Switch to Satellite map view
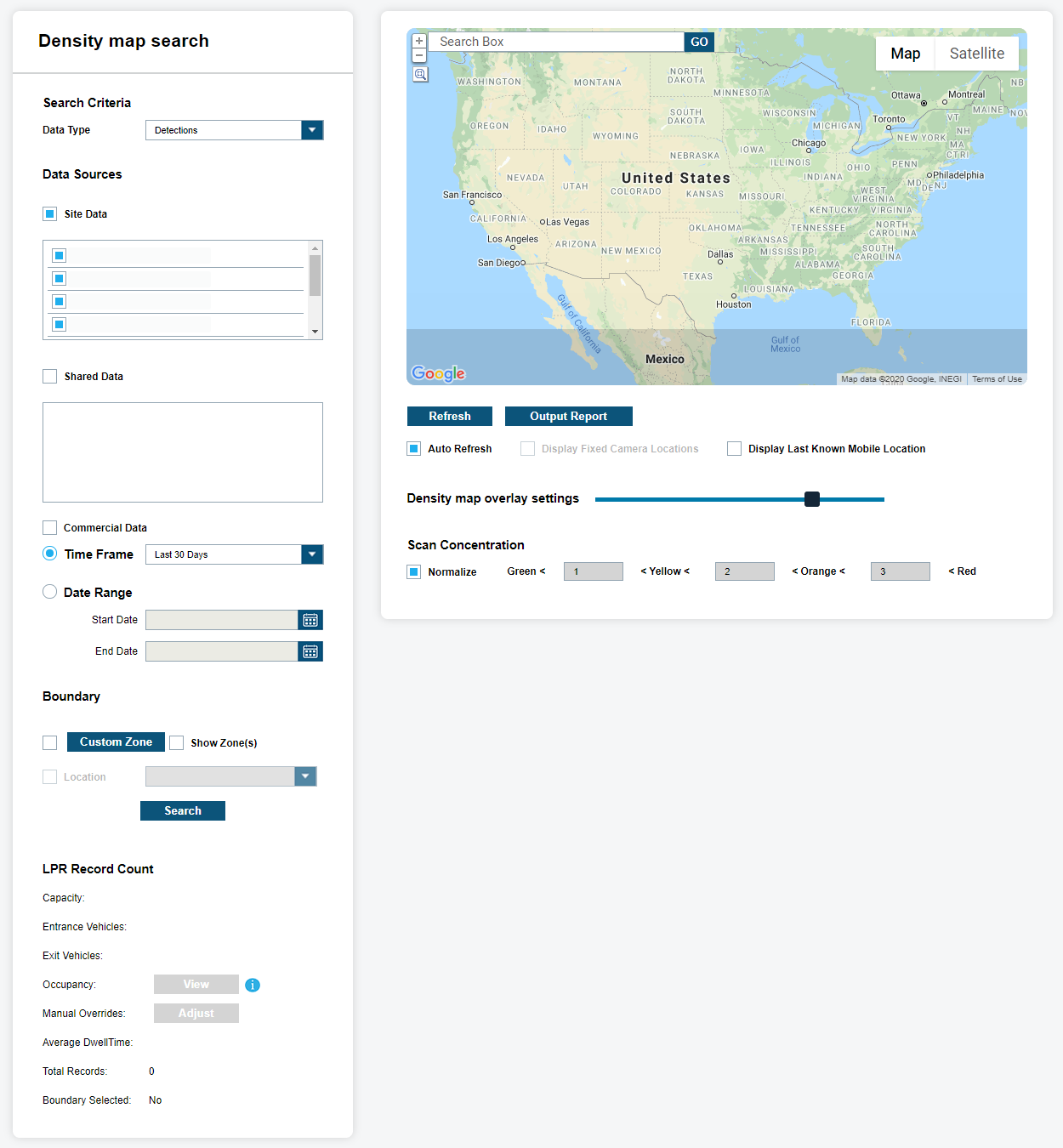This screenshot has height=1148, width=1063. pyautogui.click(x=976, y=54)
